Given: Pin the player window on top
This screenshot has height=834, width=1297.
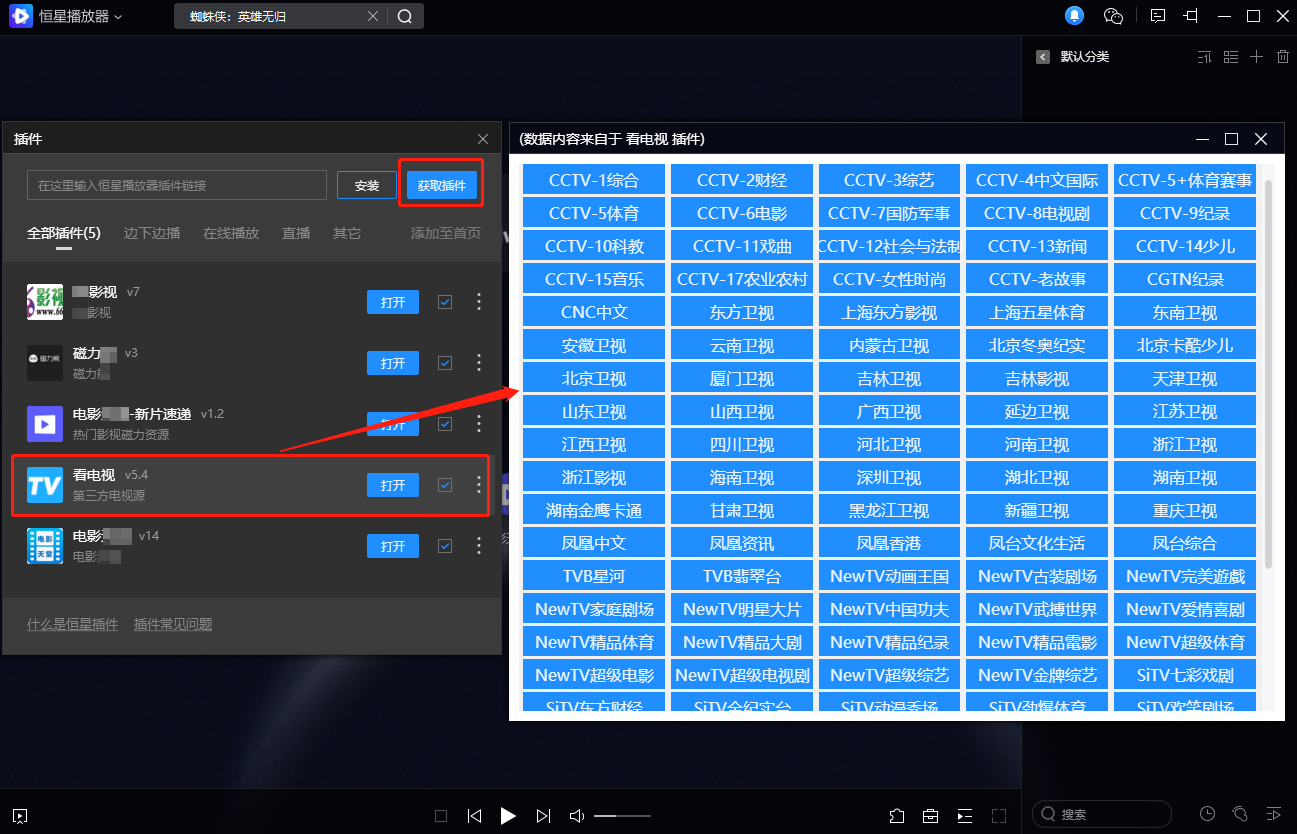Looking at the screenshot, I should pyautogui.click(x=1190, y=16).
